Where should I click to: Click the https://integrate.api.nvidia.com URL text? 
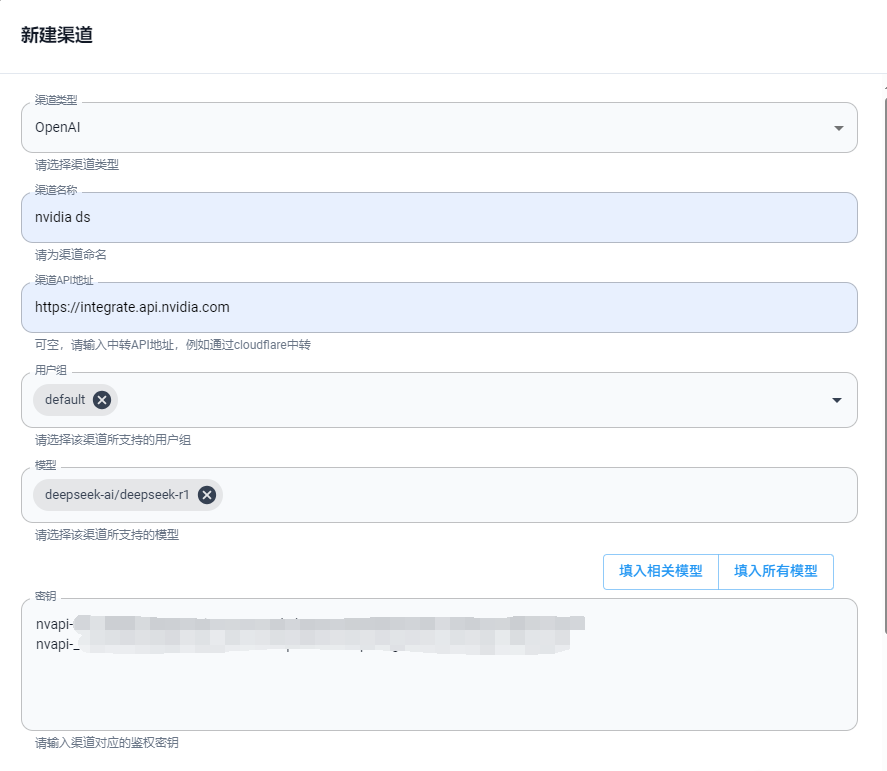(x=132, y=308)
